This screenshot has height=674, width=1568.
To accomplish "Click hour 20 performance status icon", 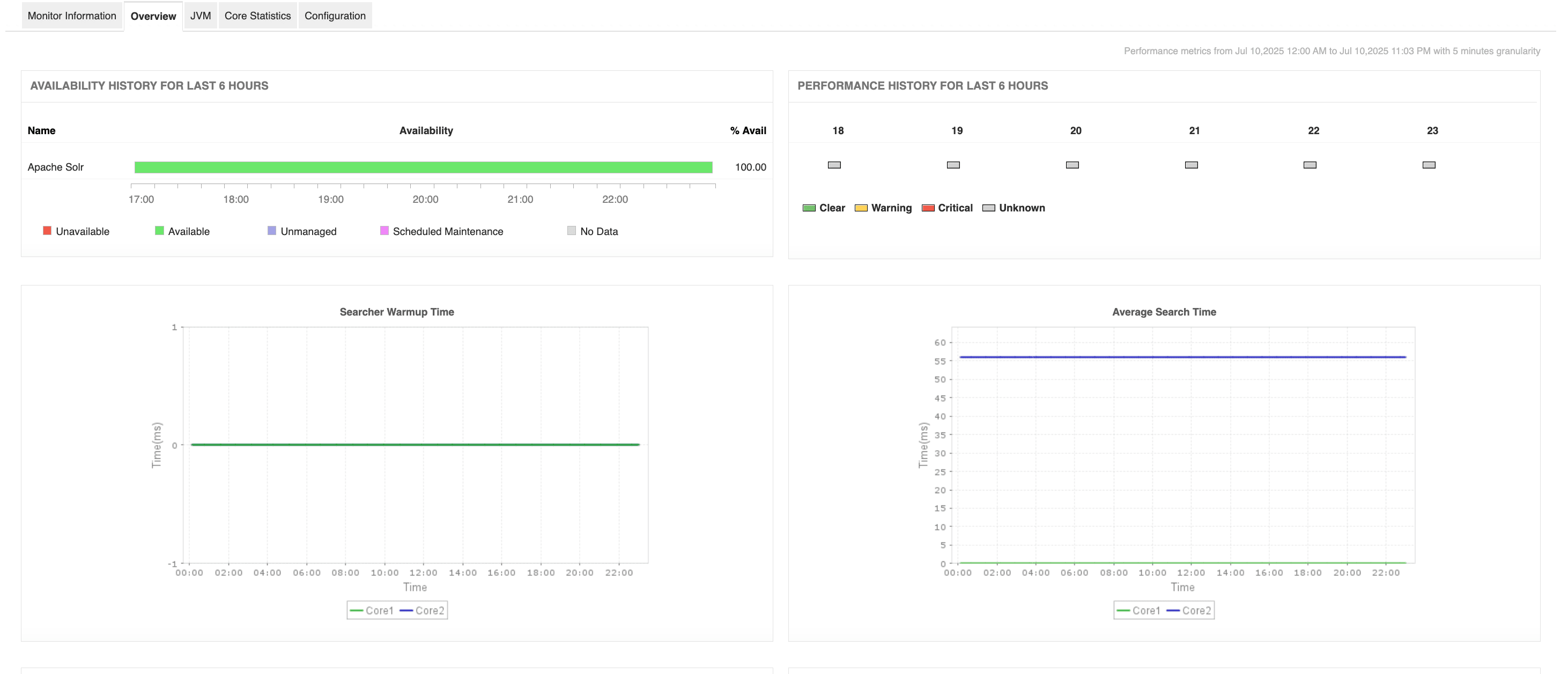I will pos(1072,165).
